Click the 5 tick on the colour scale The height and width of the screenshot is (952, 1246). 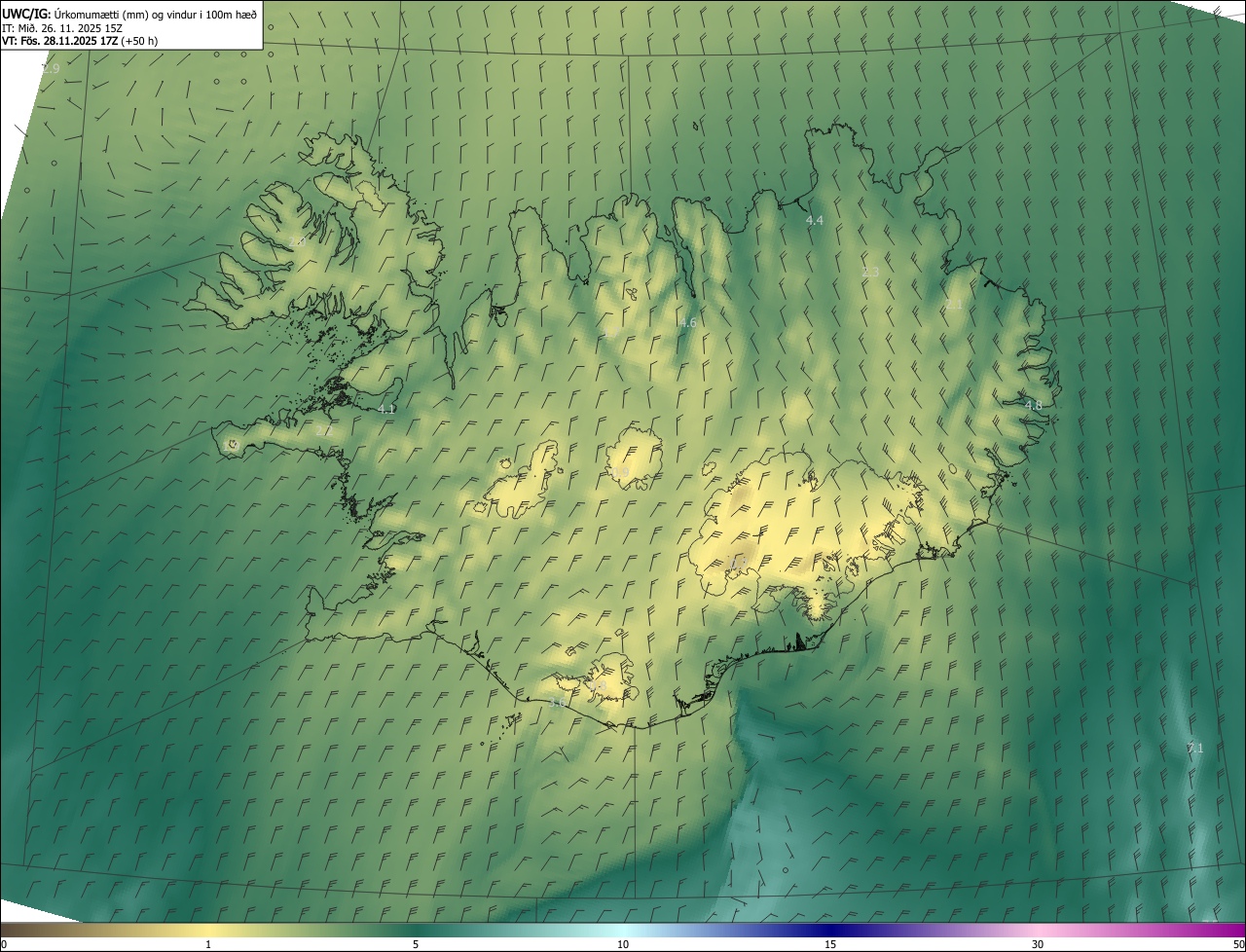(x=416, y=945)
